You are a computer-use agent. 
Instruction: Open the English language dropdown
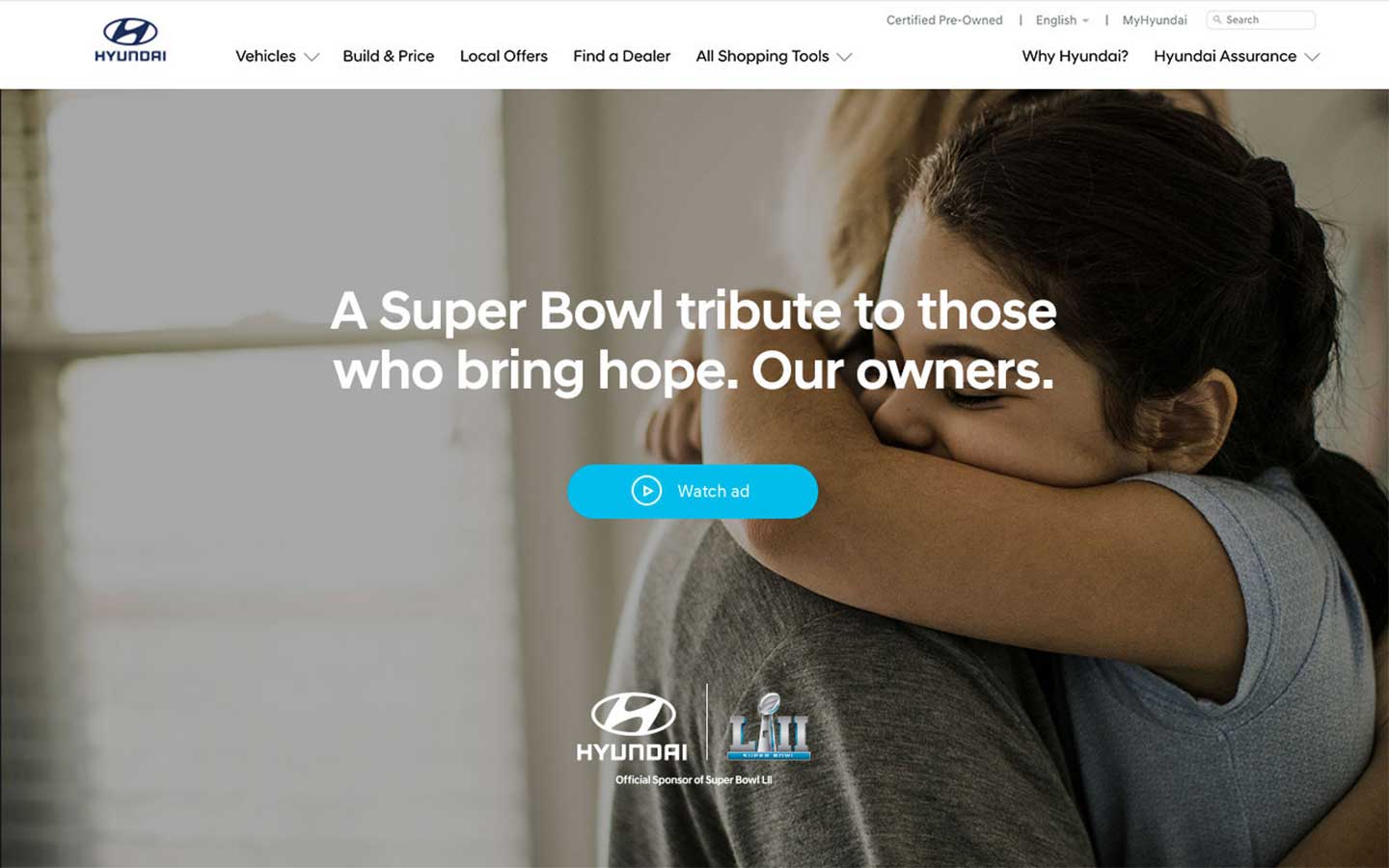[x=1062, y=20]
